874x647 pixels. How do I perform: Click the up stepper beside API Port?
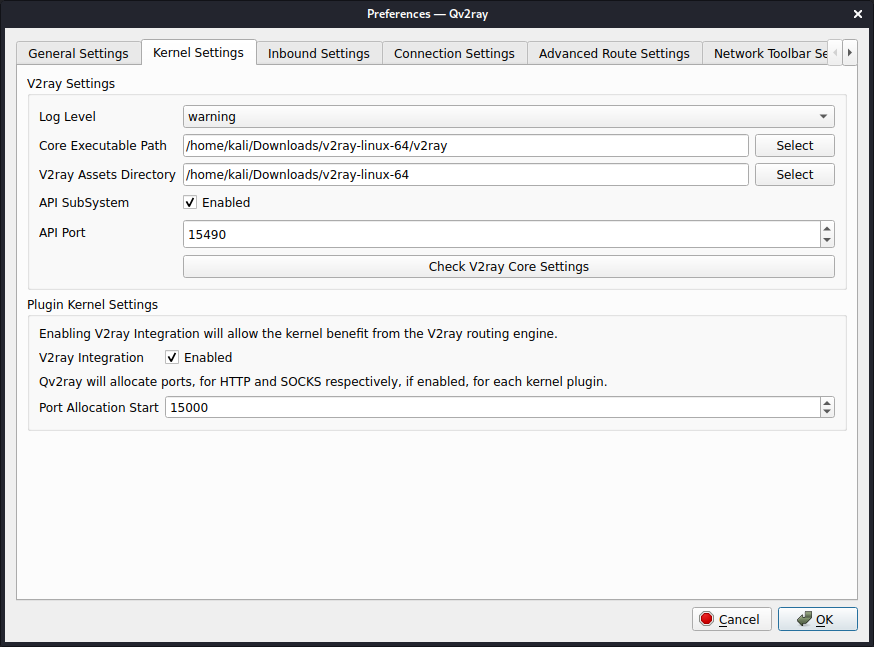click(x=827, y=229)
